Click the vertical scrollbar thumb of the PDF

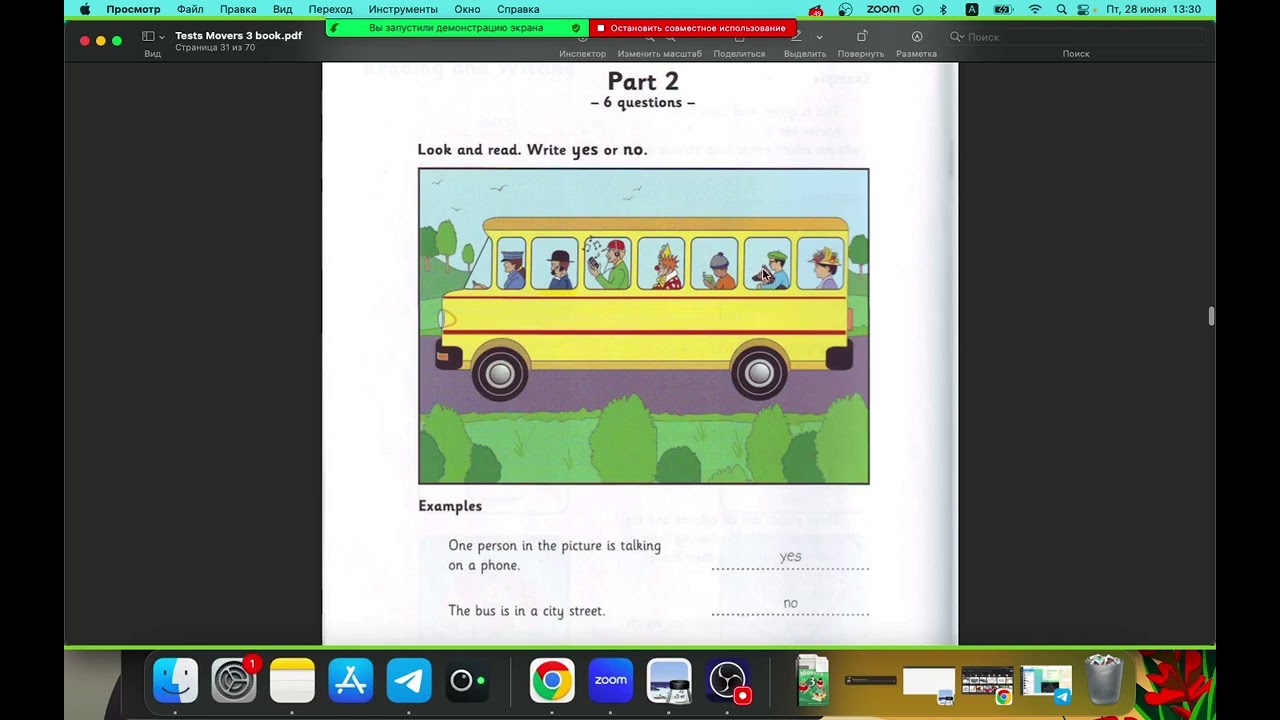point(1211,317)
